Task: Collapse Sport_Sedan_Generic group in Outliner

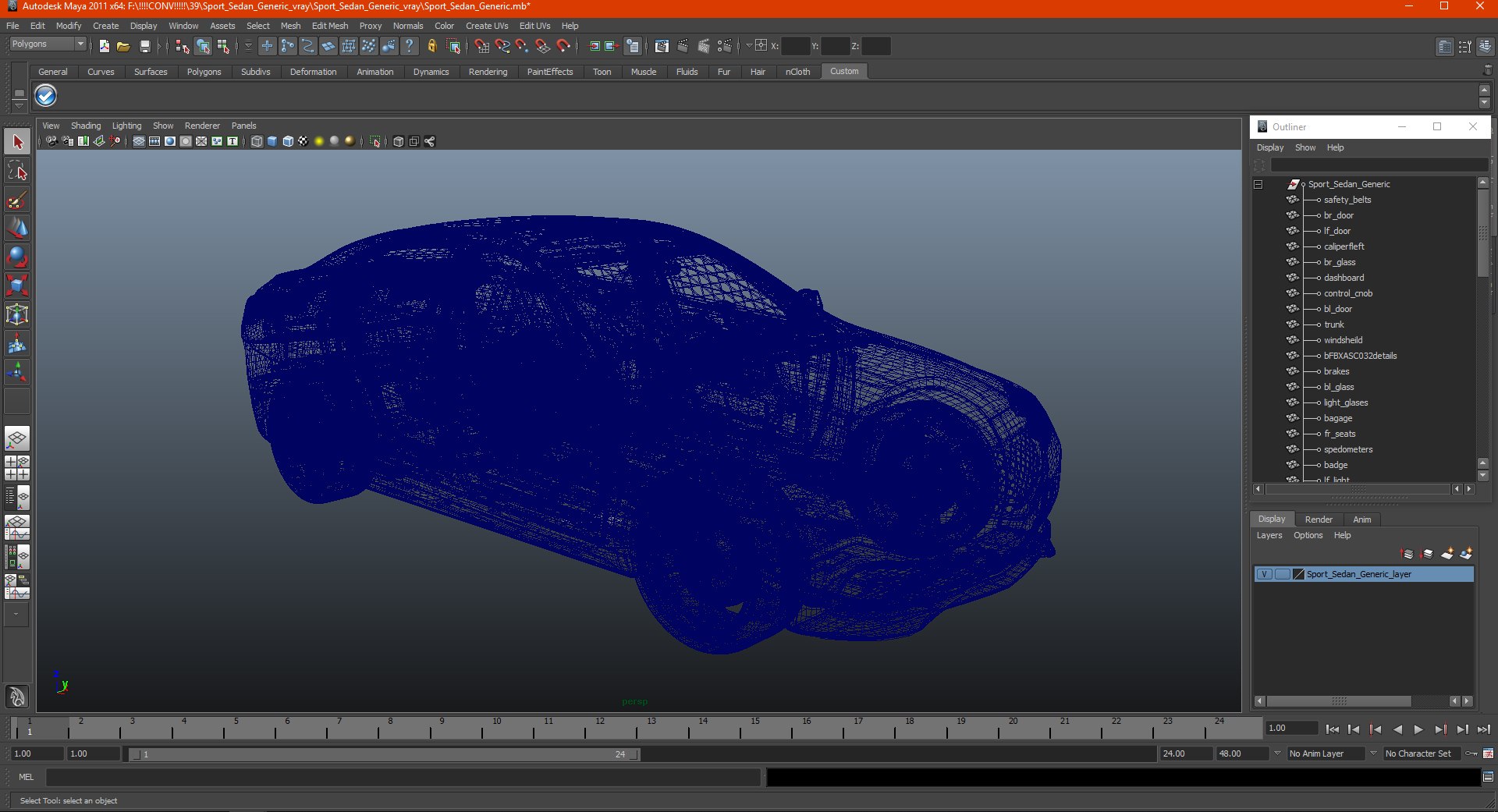Action: (1258, 185)
